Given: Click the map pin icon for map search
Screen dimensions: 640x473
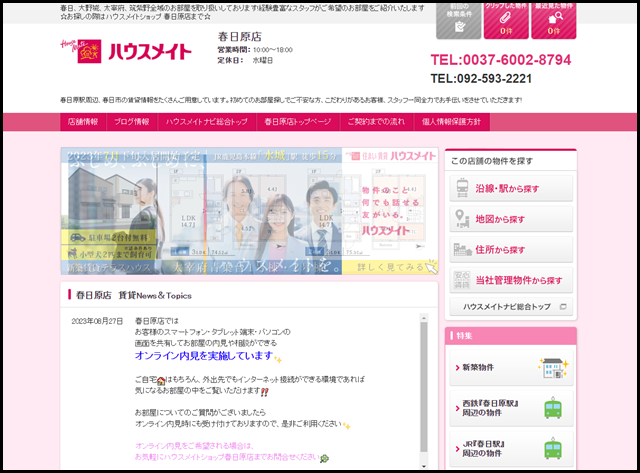Looking at the screenshot, I should 462,219.
